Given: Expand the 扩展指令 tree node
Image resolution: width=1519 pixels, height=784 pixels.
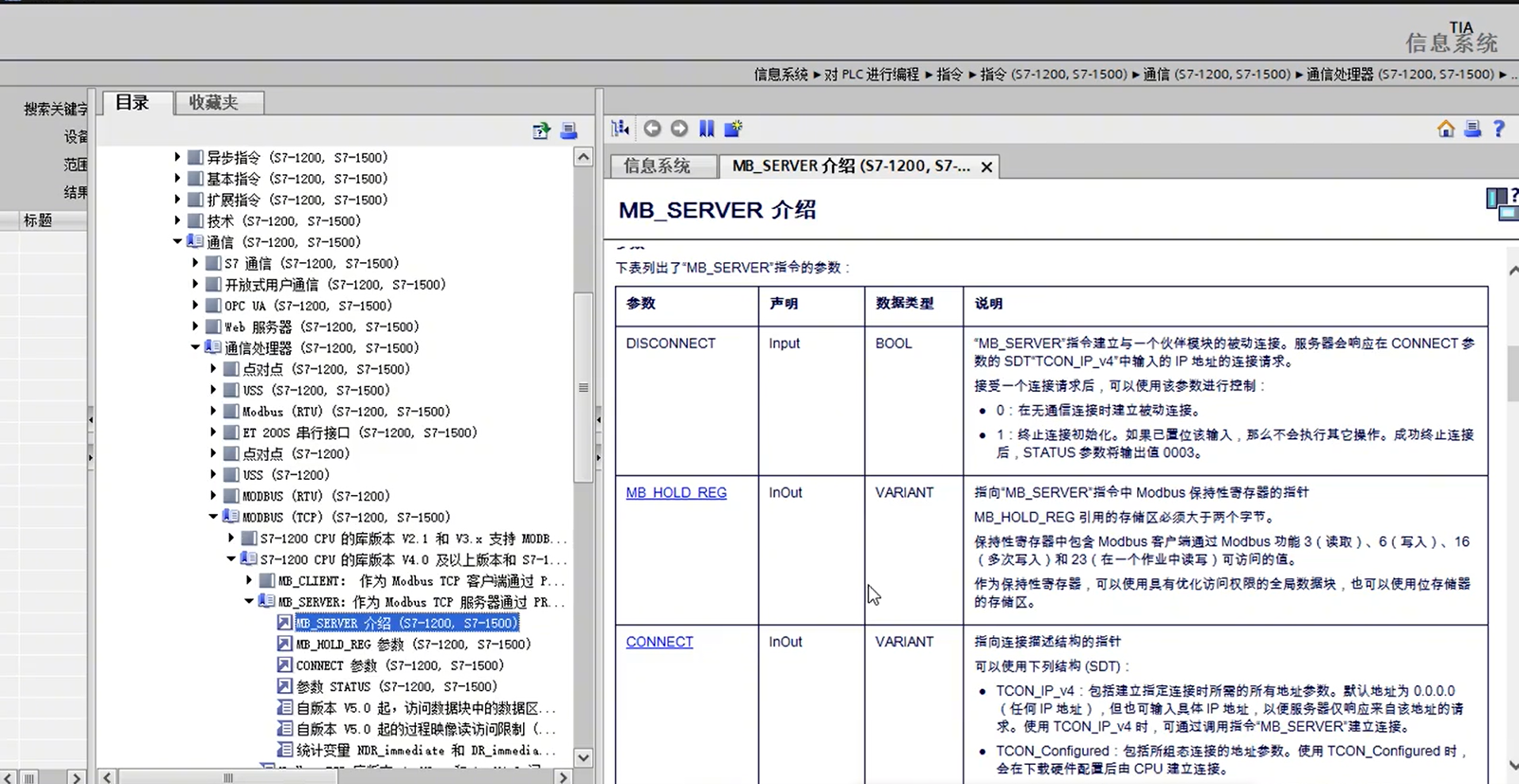Looking at the screenshot, I should 177,200.
